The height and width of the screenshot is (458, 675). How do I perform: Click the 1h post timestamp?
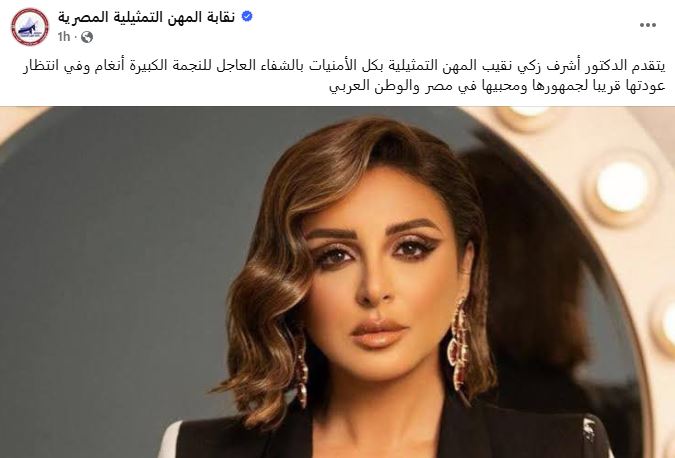64,37
